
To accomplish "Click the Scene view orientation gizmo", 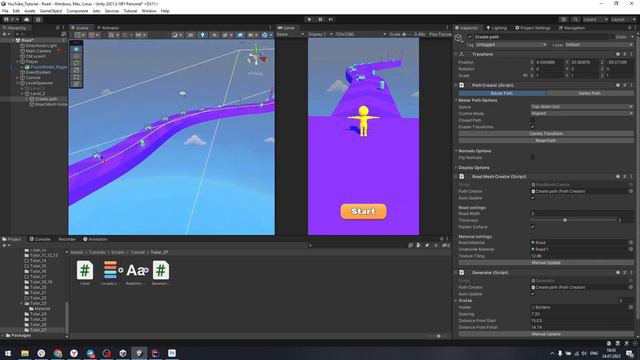I will [x=256, y=56].
